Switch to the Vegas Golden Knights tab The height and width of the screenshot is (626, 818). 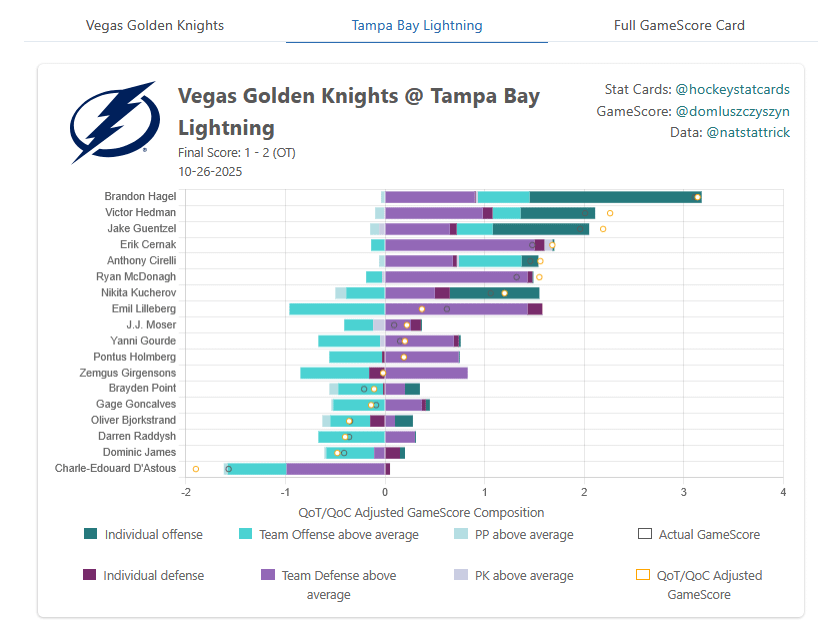click(155, 25)
